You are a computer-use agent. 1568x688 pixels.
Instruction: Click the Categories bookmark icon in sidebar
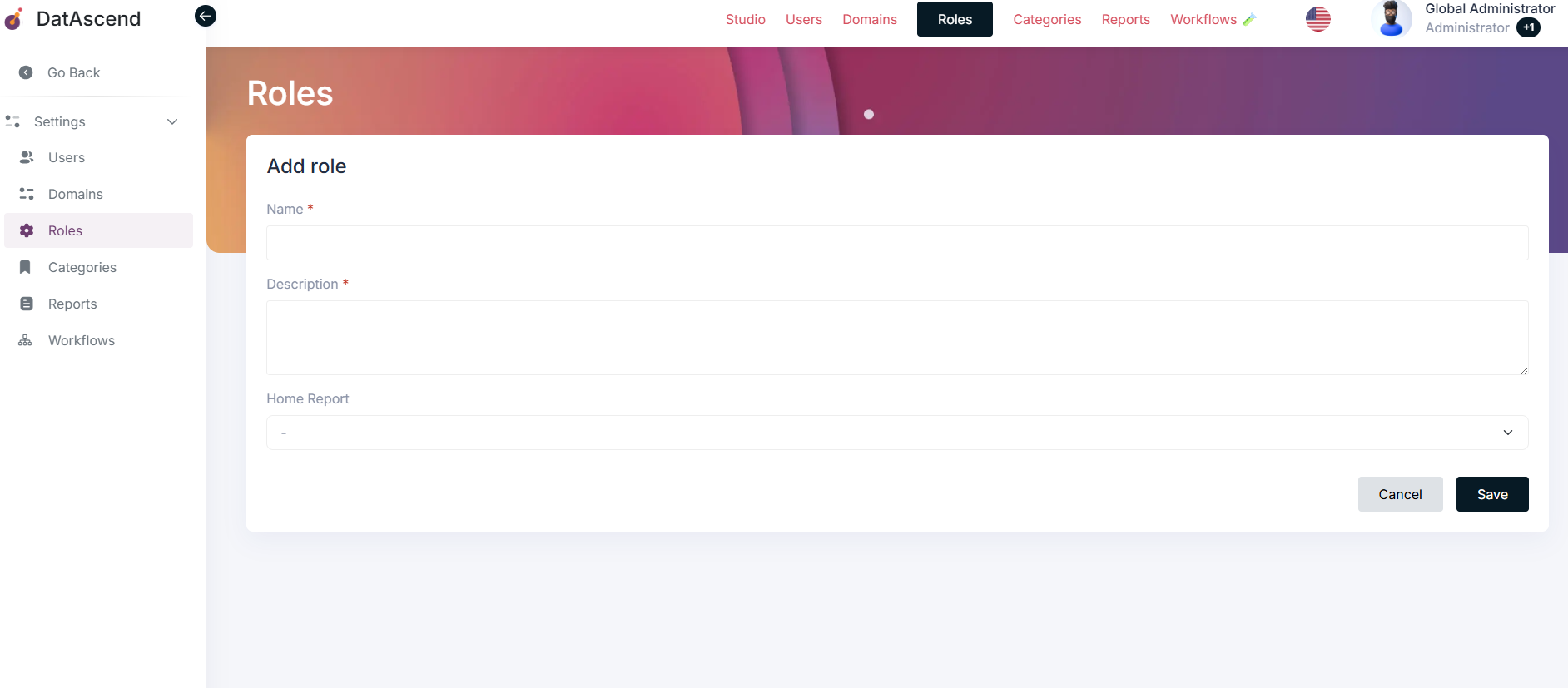[26, 267]
